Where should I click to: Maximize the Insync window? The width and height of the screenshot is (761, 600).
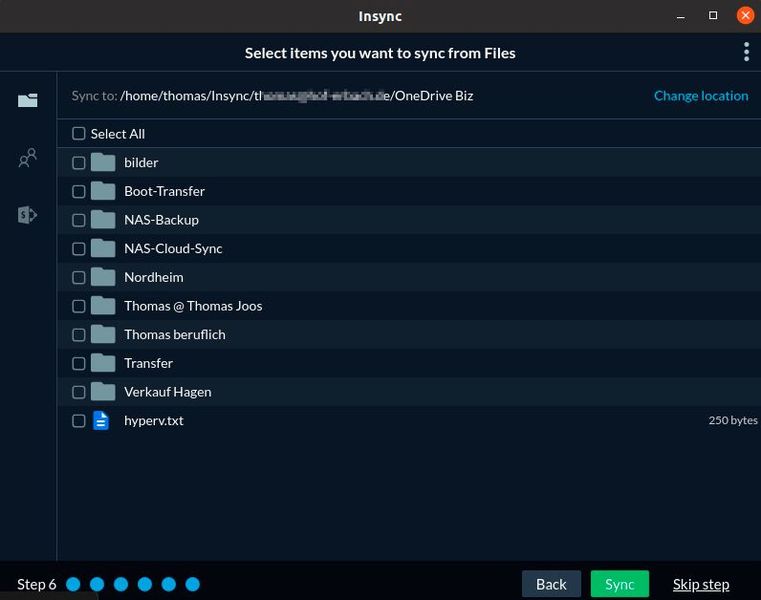click(x=713, y=16)
